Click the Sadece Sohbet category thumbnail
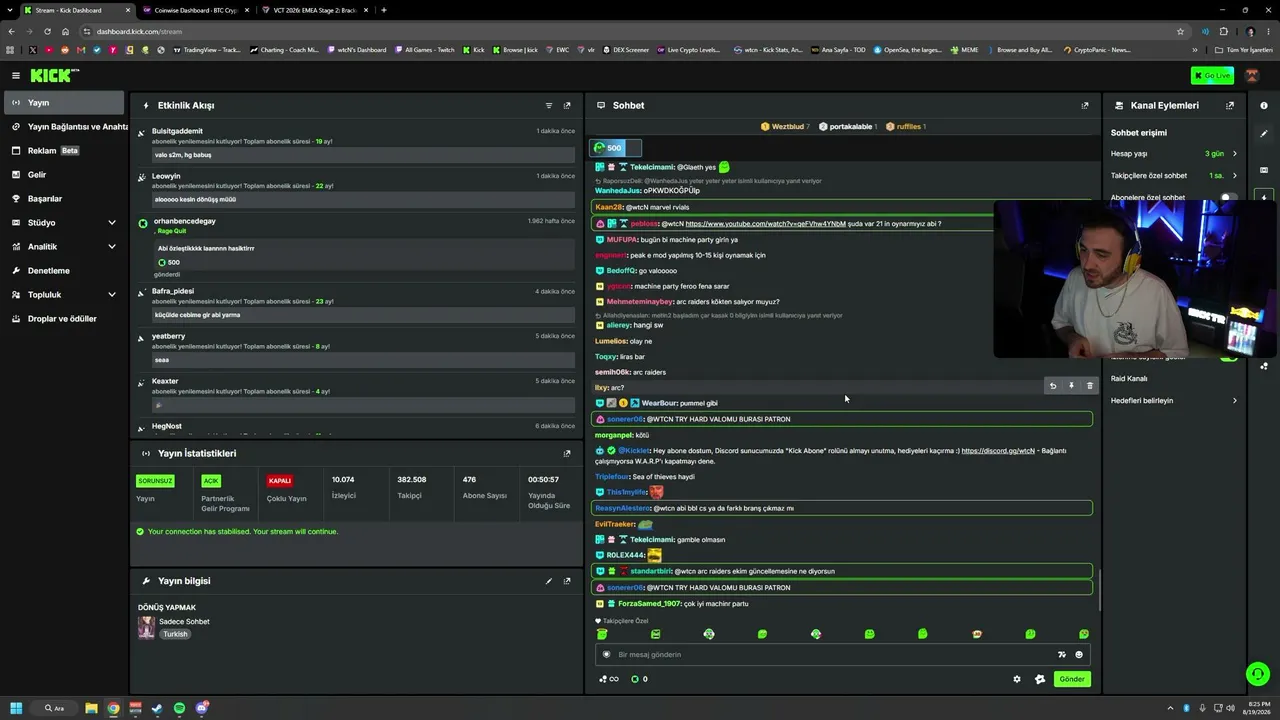Screen dimensions: 1280x720 tap(146, 627)
